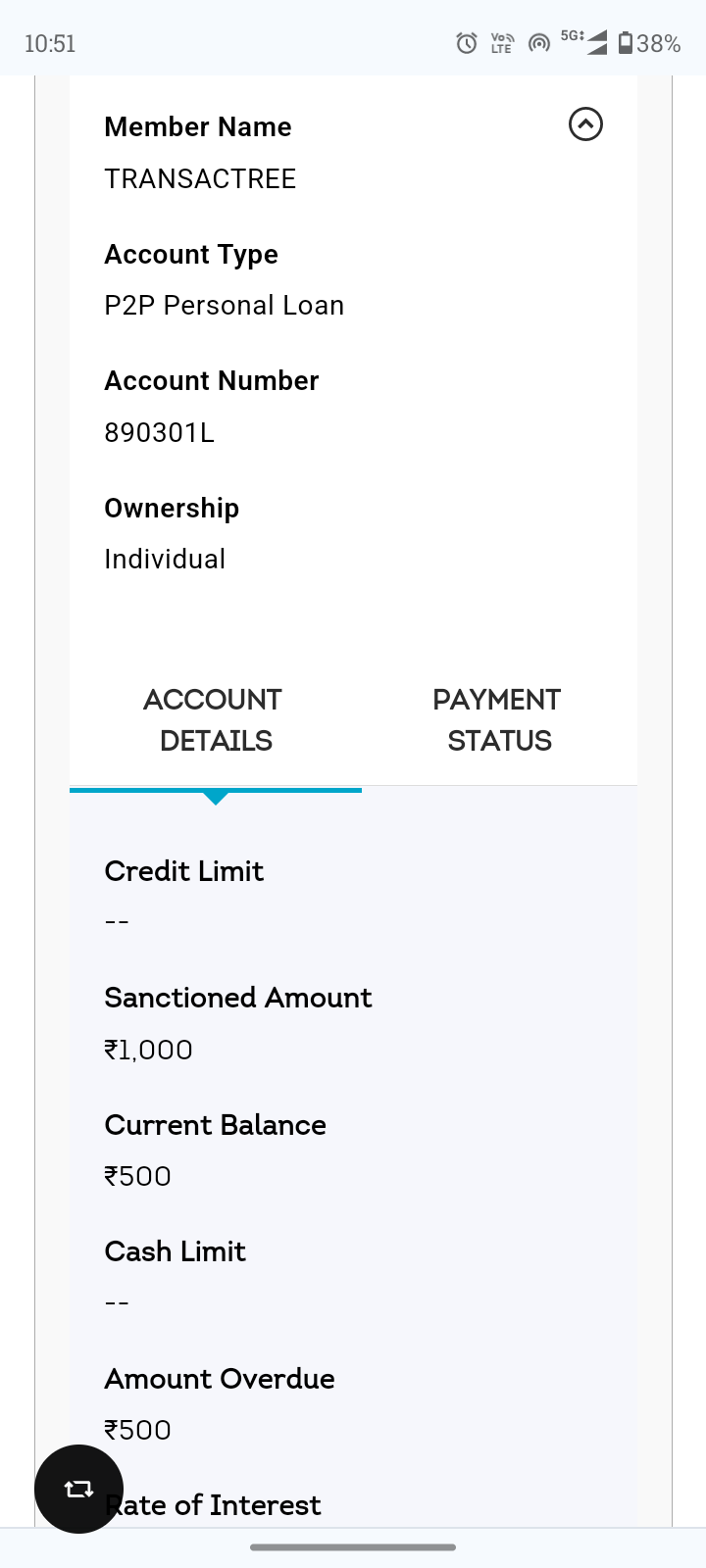Tap the TRANSACTREE member name
706x1568 pixels.
pyautogui.click(x=200, y=178)
